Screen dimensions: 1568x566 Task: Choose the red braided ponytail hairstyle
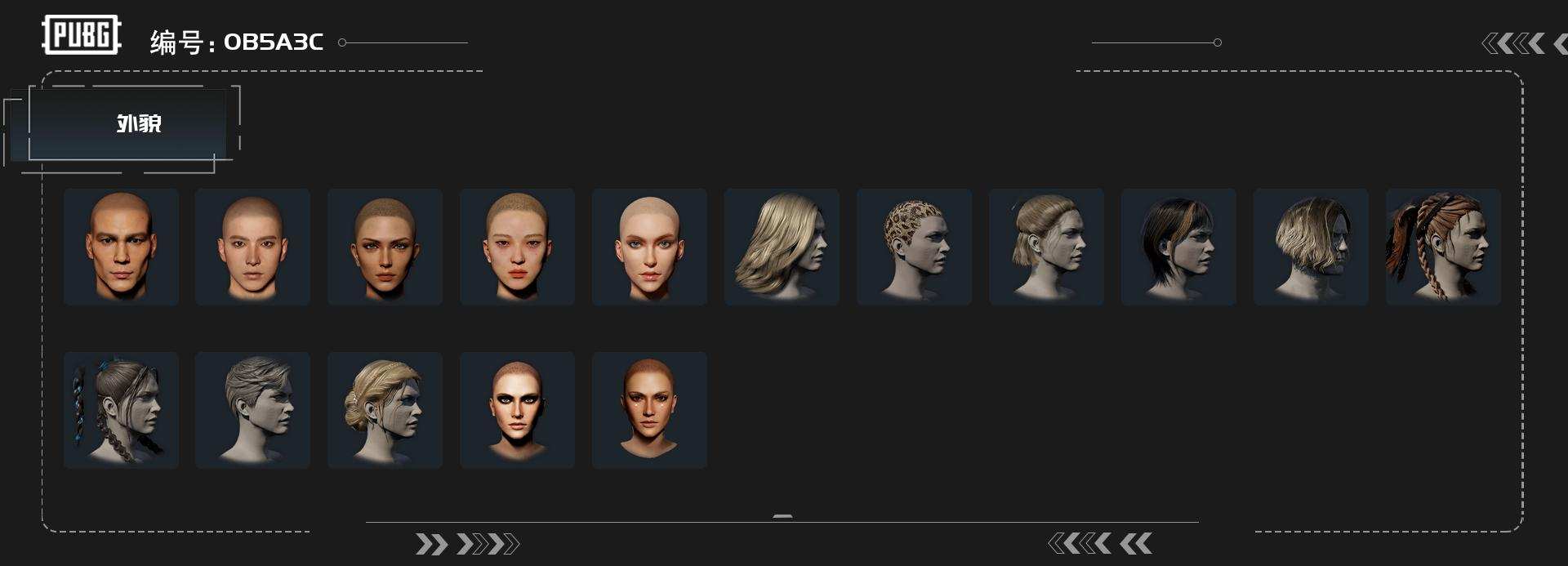[1443, 247]
